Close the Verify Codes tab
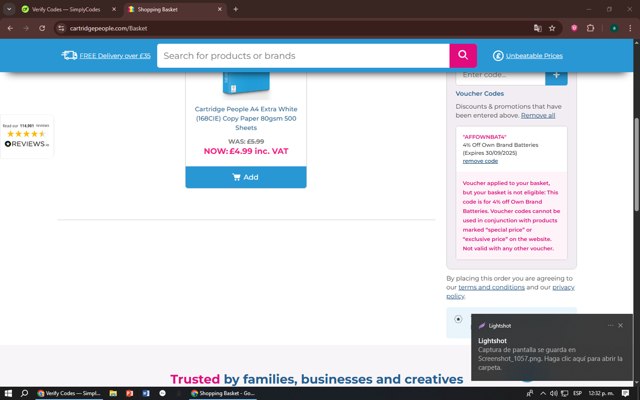 coord(114,9)
